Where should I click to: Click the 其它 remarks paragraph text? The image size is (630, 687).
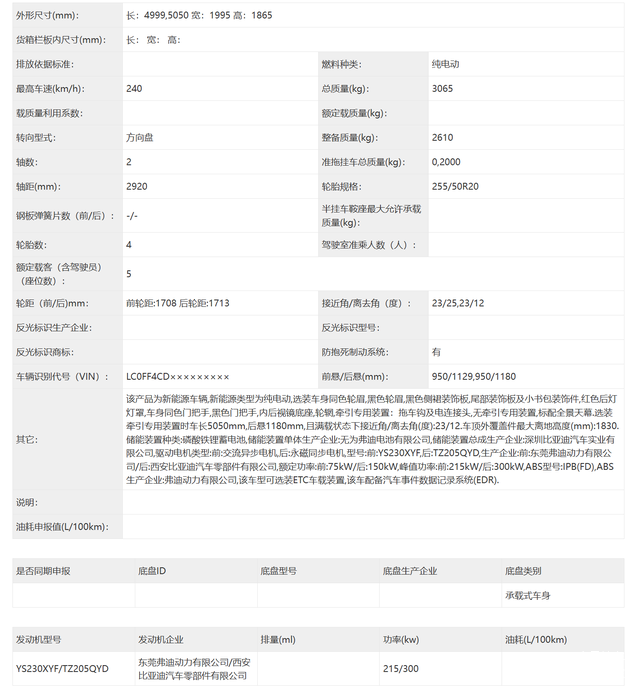pyautogui.click(x=376, y=439)
